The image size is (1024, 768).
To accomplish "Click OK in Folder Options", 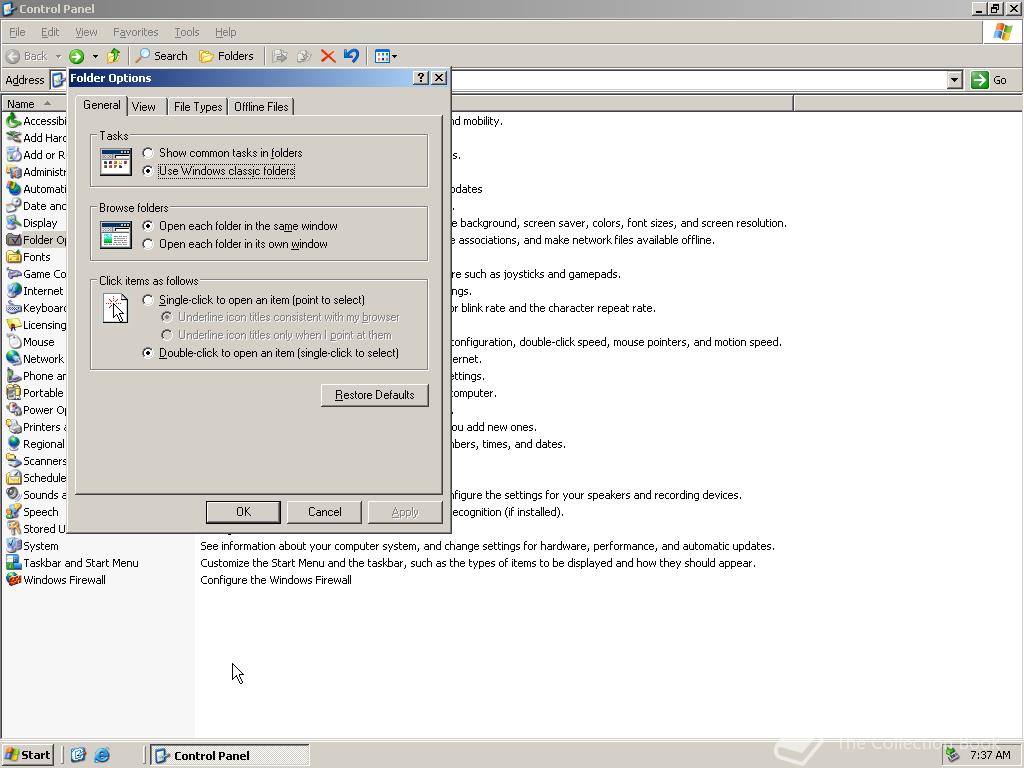I will (x=243, y=512).
